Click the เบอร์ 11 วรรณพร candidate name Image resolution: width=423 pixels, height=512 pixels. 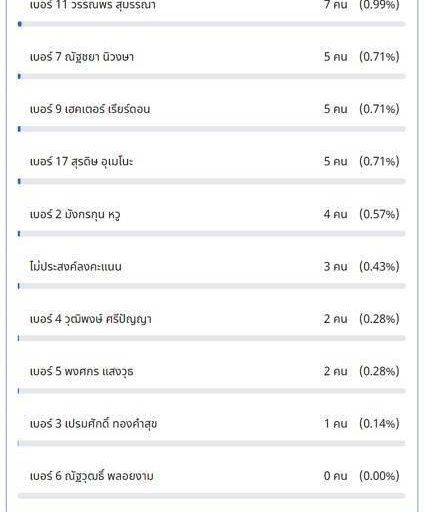point(93,5)
